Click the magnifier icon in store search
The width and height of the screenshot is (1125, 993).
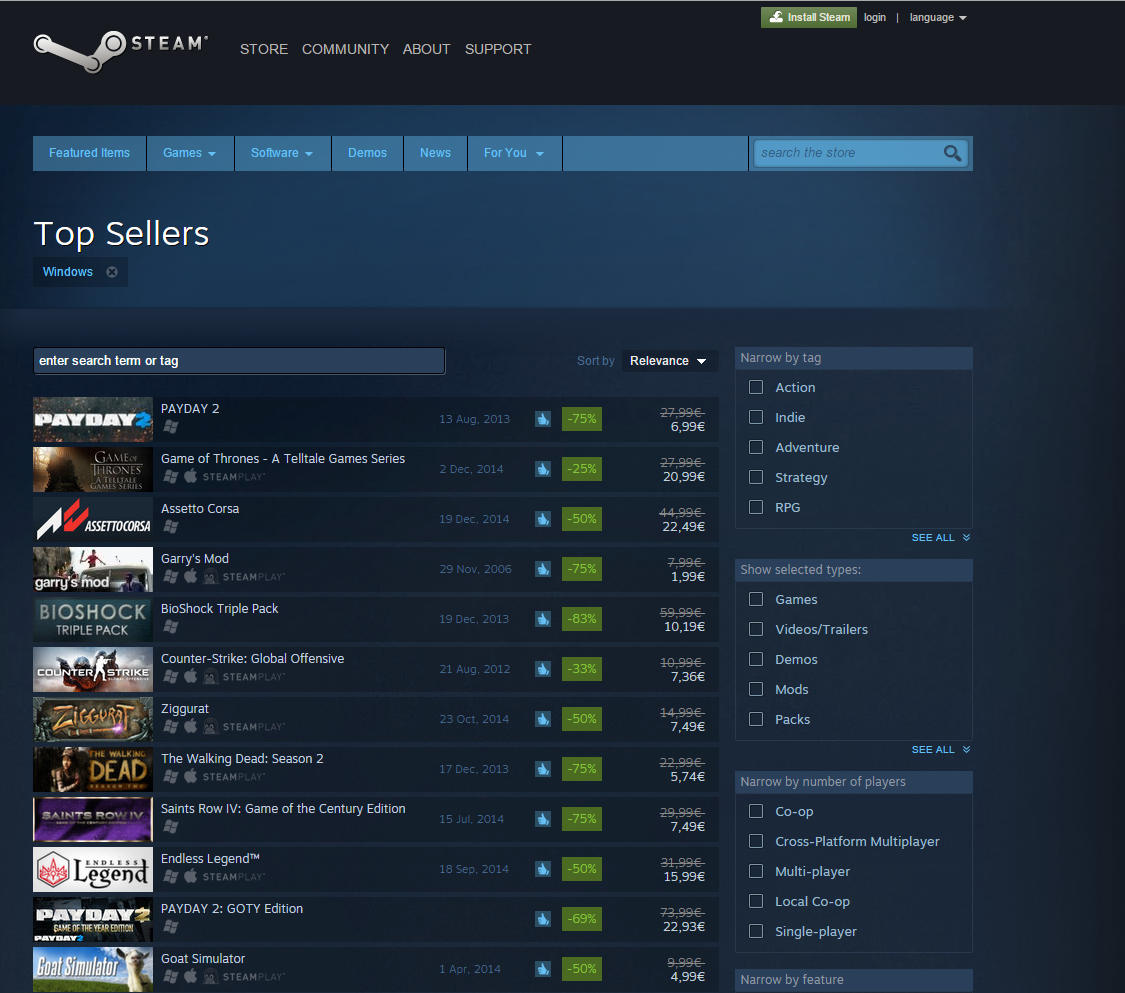[x=952, y=153]
